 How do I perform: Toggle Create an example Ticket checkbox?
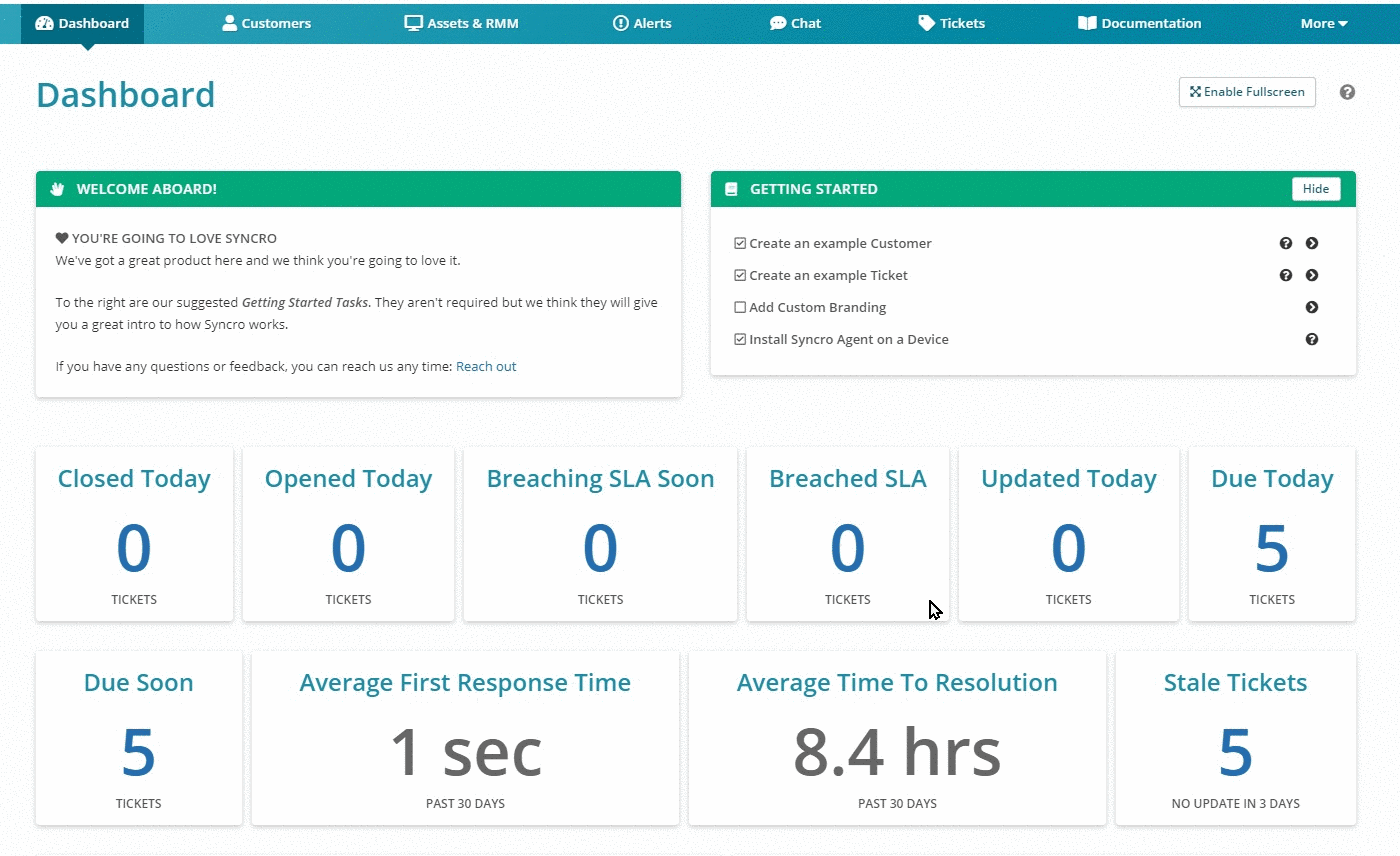(740, 275)
